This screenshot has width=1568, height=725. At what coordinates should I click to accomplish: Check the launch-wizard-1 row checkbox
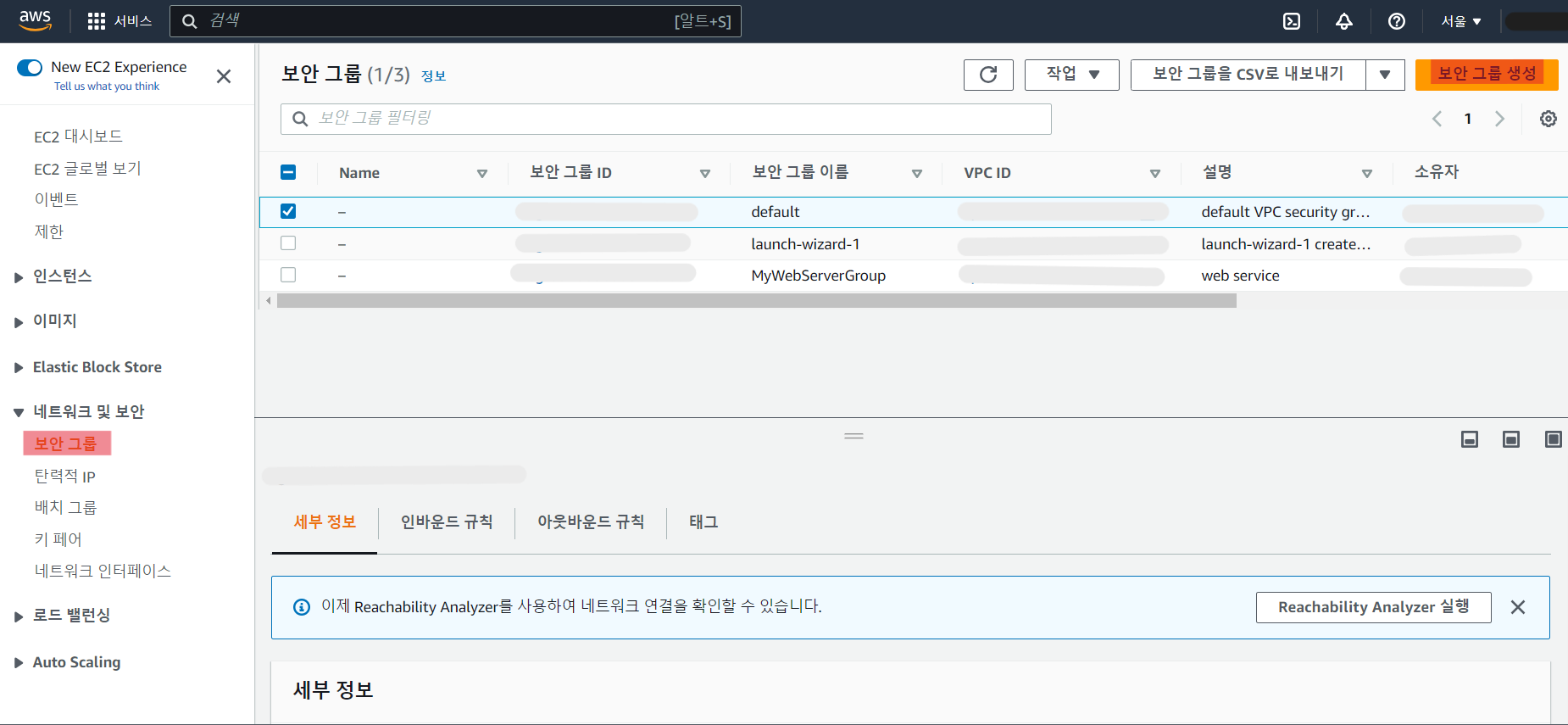tap(288, 243)
